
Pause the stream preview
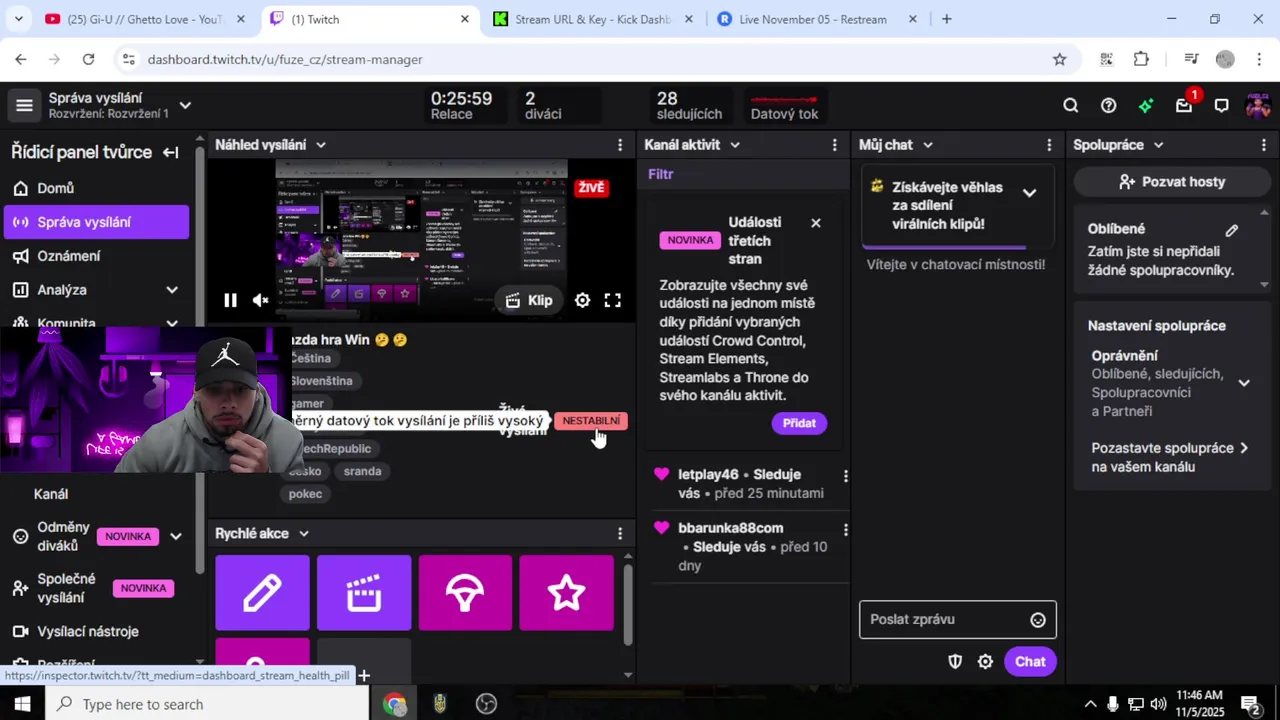[230, 300]
